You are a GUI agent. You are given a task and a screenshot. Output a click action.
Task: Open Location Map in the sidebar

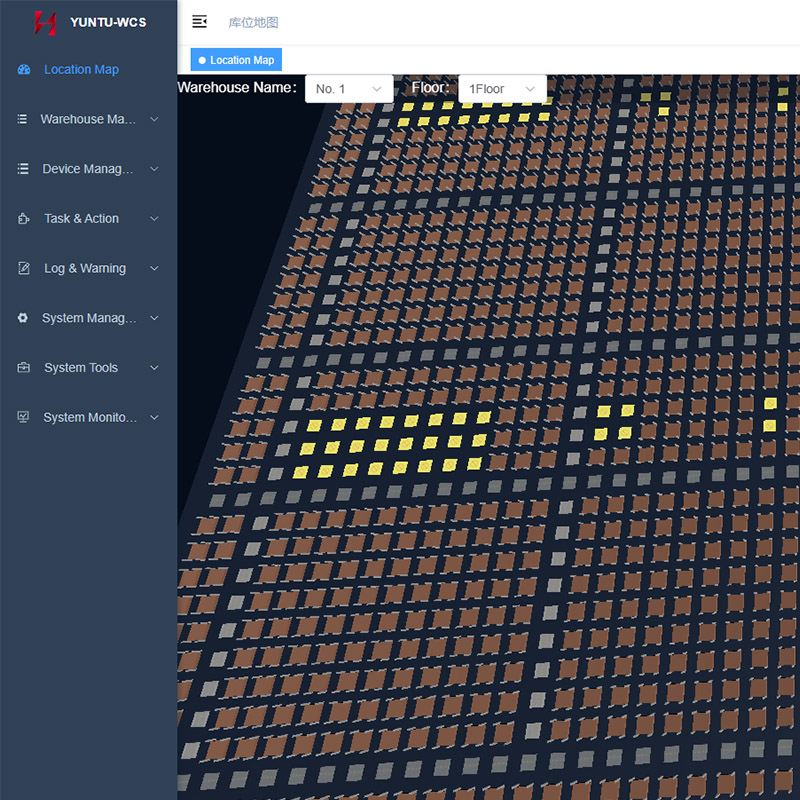[x=81, y=70]
